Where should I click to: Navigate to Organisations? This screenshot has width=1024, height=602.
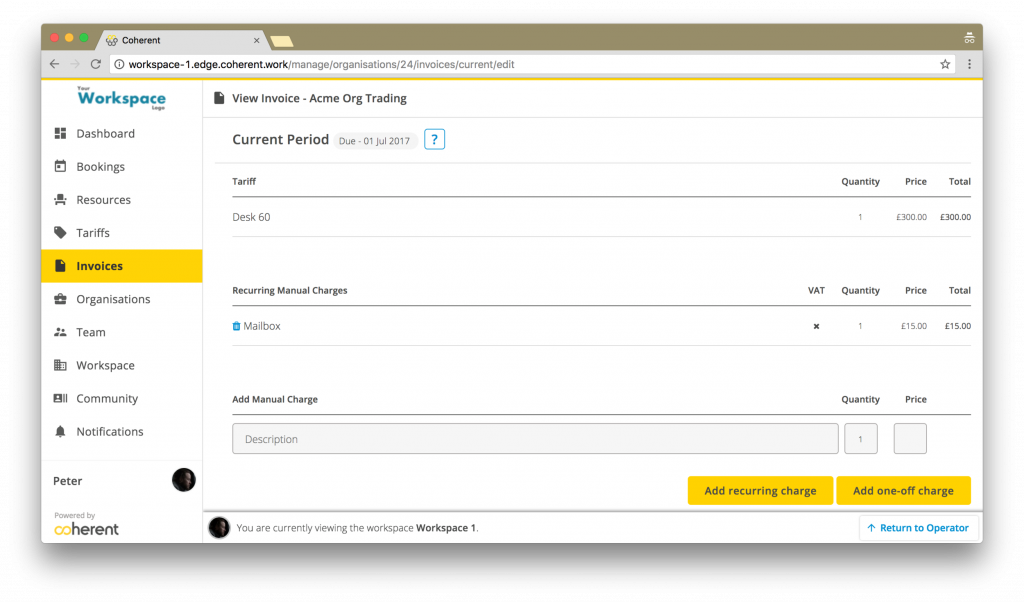coord(121,299)
